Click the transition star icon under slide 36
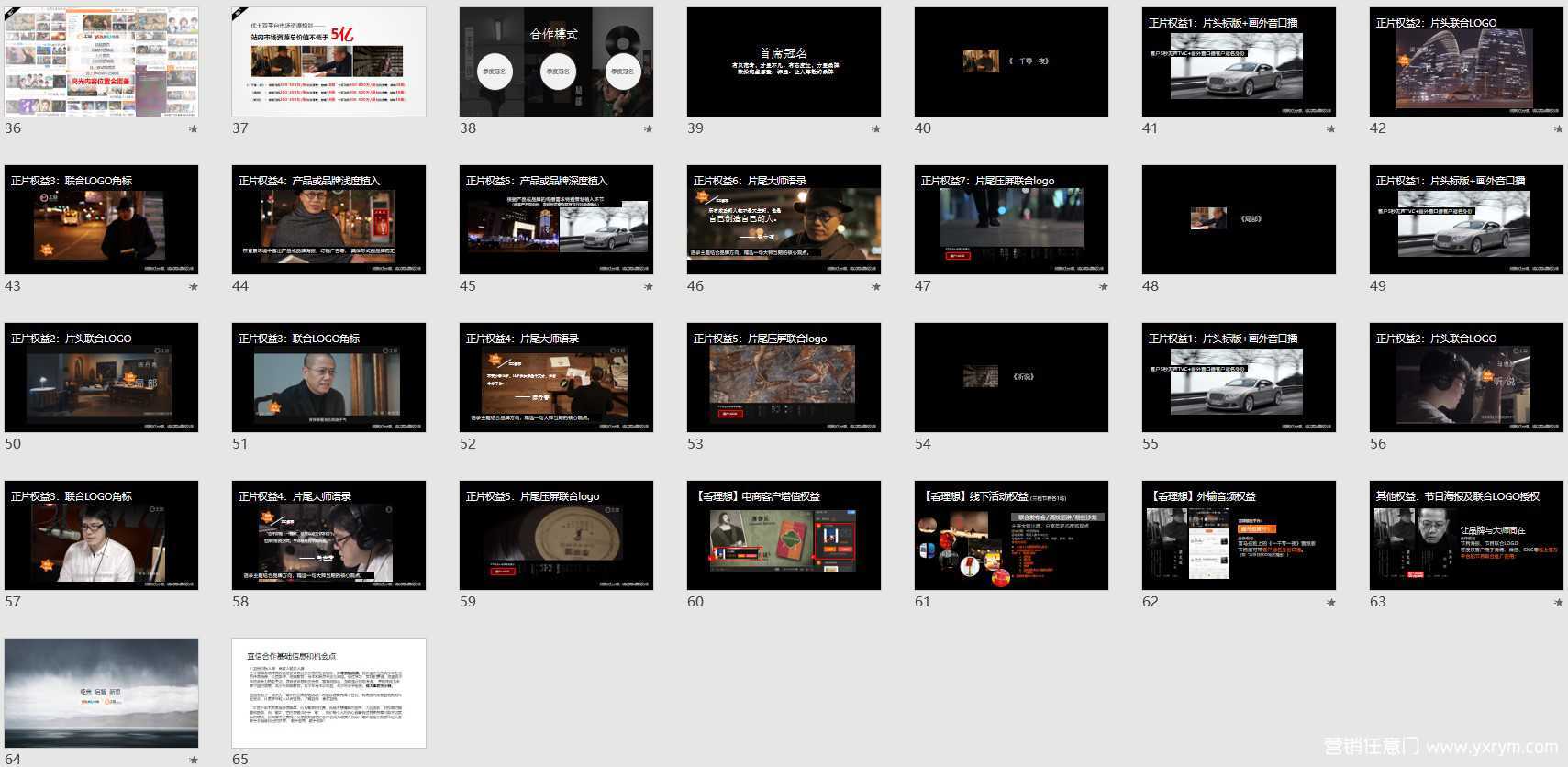The height and width of the screenshot is (767, 1568). [193, 129]
